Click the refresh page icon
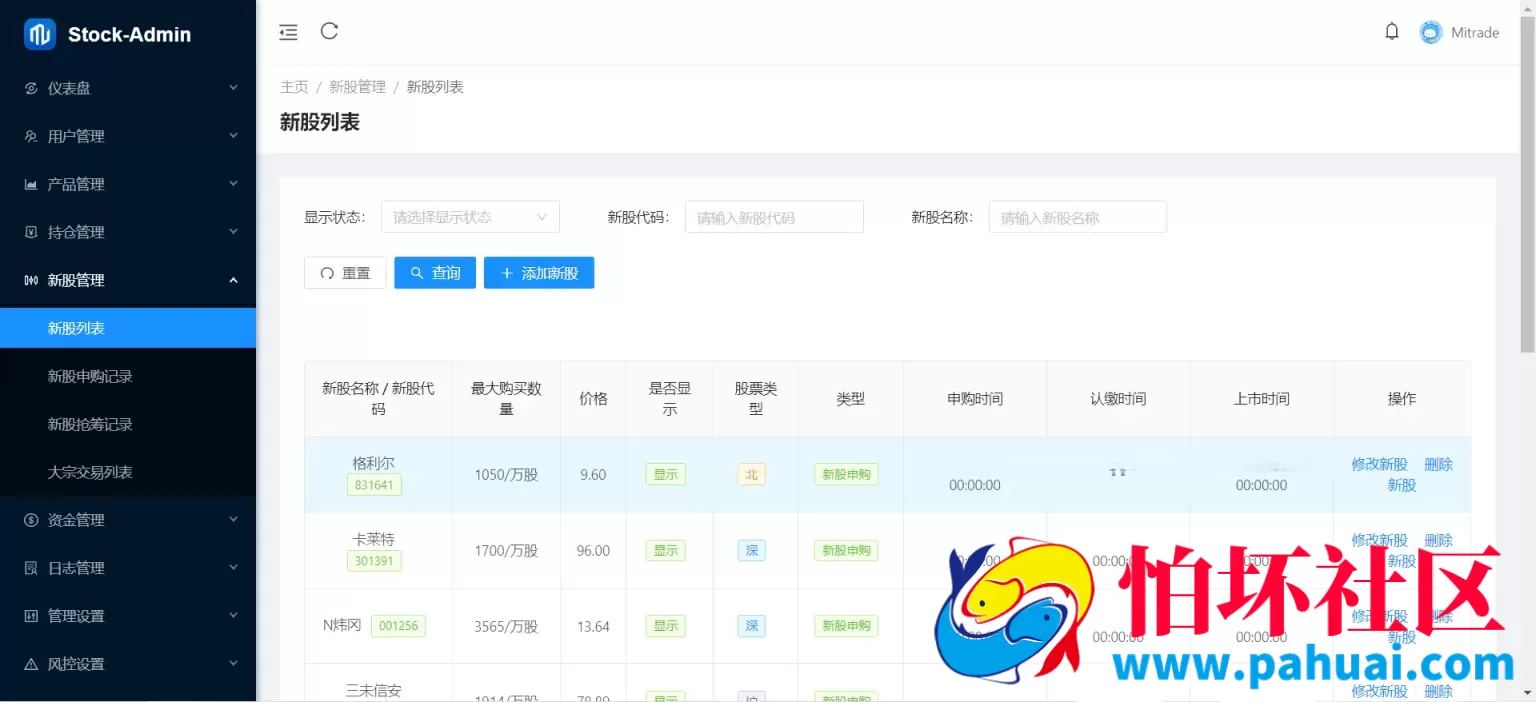The width and height of the screenshot is (1536, 702). pos(329,31)
